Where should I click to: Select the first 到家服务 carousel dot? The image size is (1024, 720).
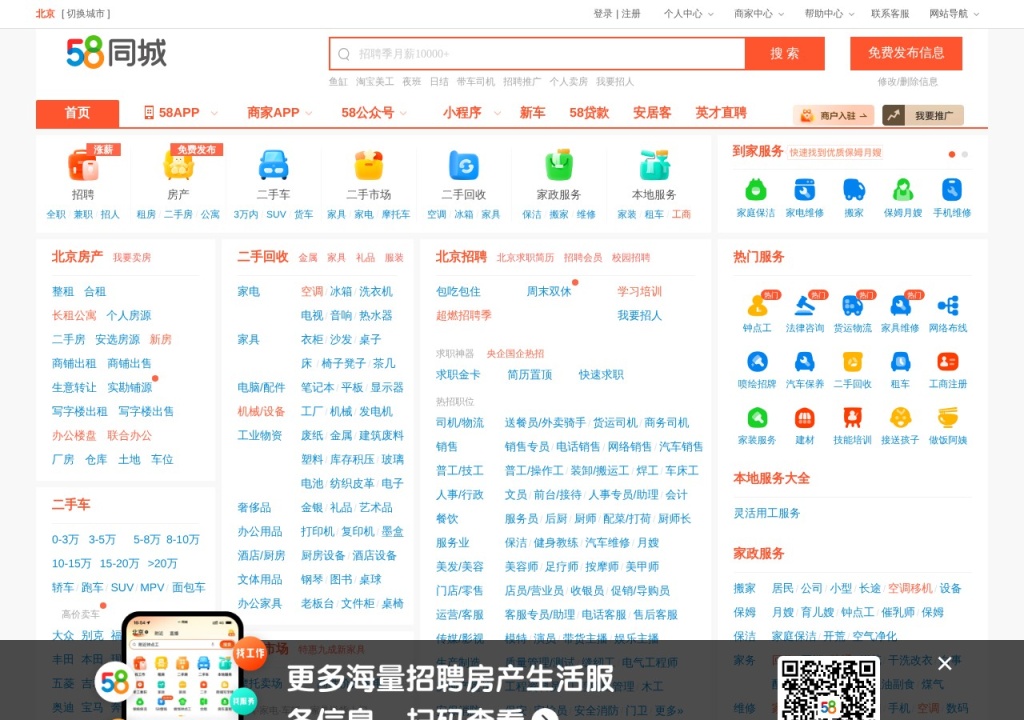(x=952, y=154)
